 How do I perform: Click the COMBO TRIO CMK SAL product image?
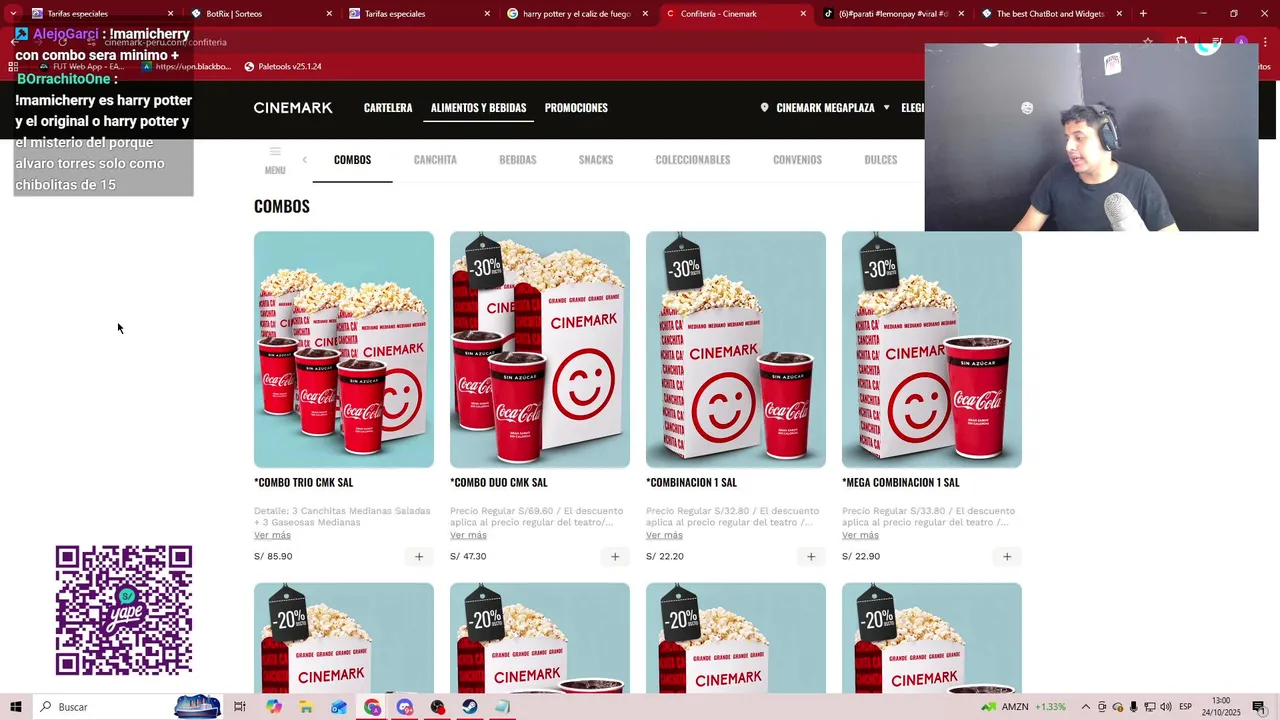coord(344,349)
